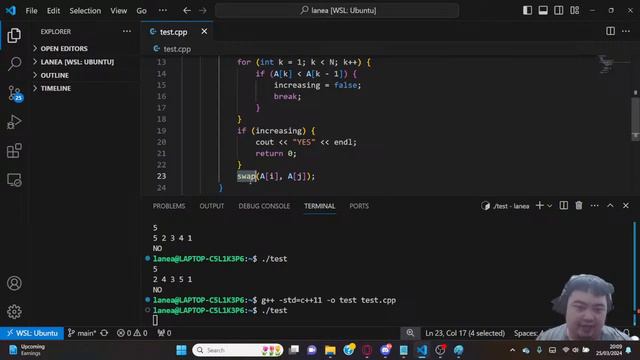Go forward with the right arrow
Screen dimensions: 640x360
203,10
